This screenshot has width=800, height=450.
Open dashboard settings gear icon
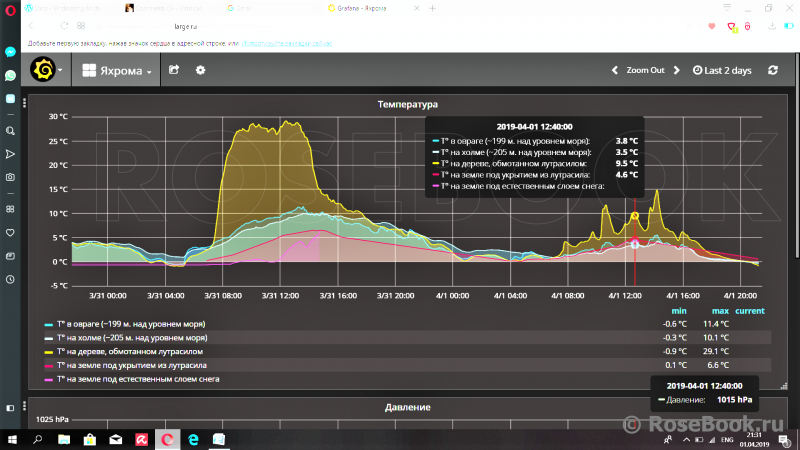tap(200, 70)
